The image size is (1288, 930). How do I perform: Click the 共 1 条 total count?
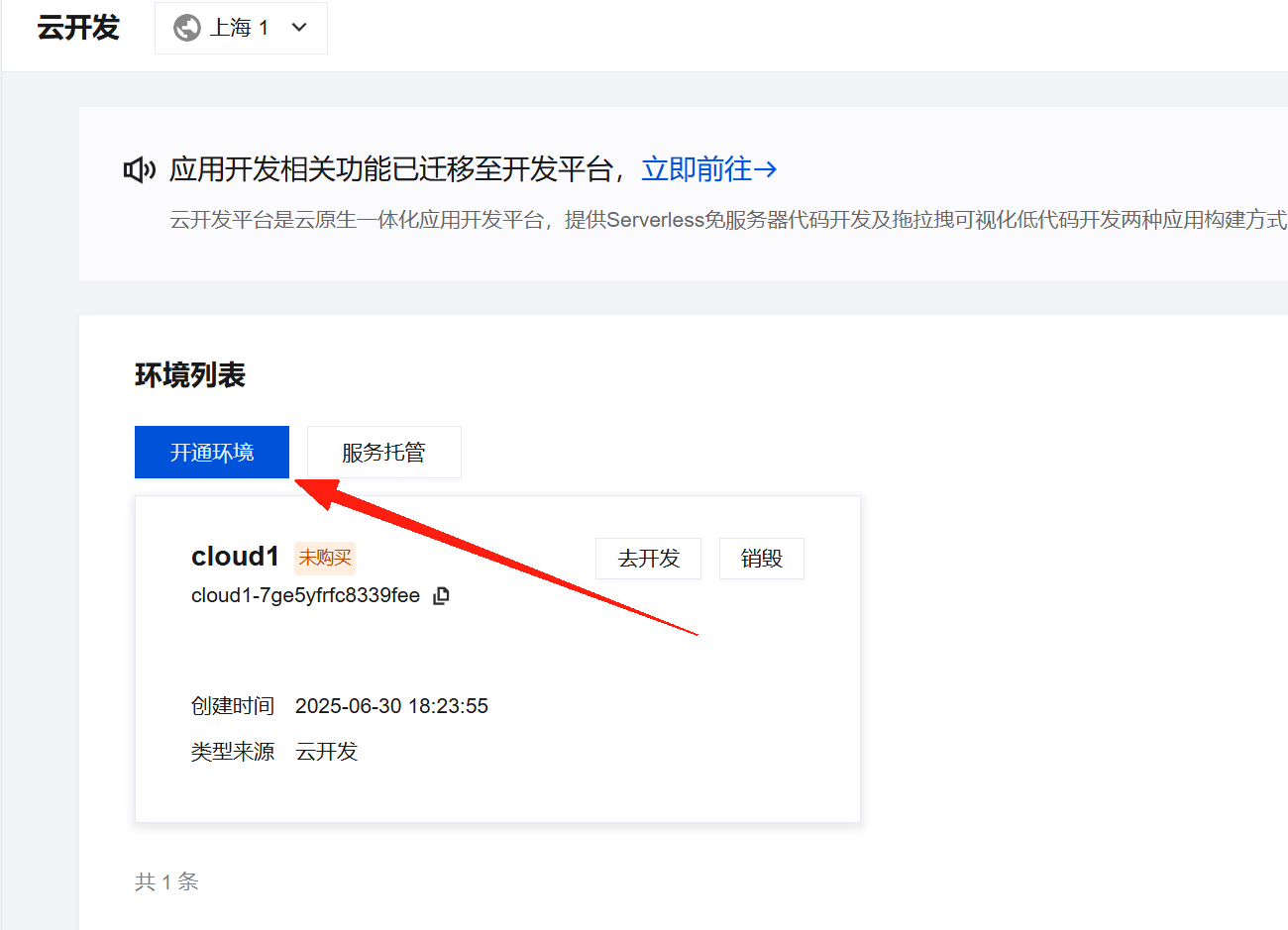[166, 881]
